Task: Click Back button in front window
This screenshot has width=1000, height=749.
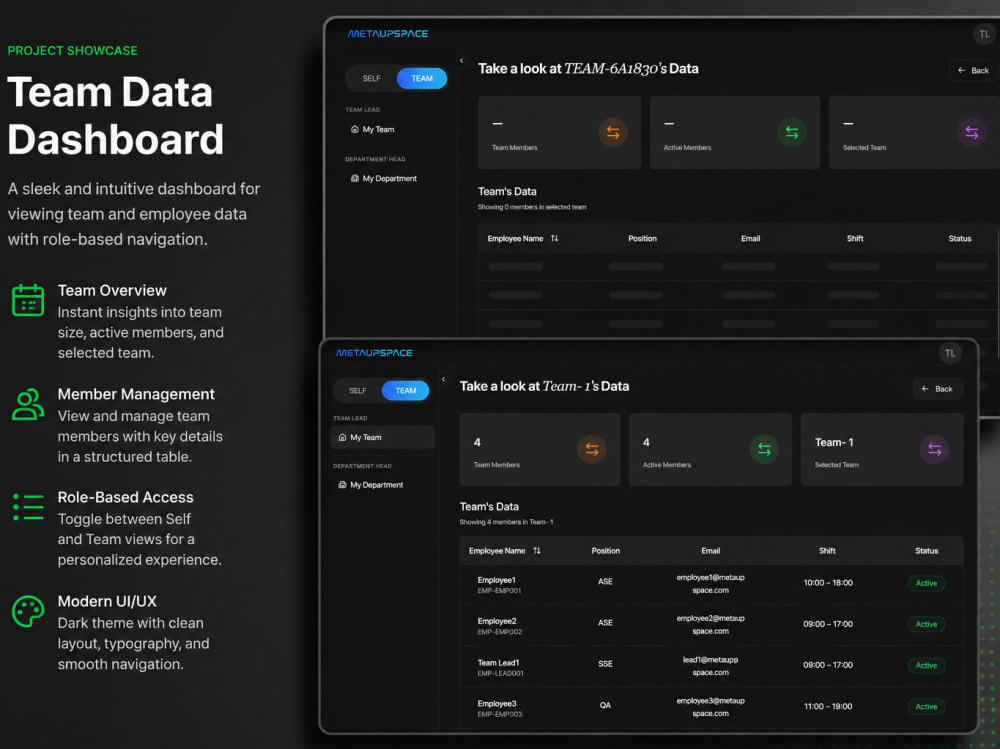Action: coord(937,389)
